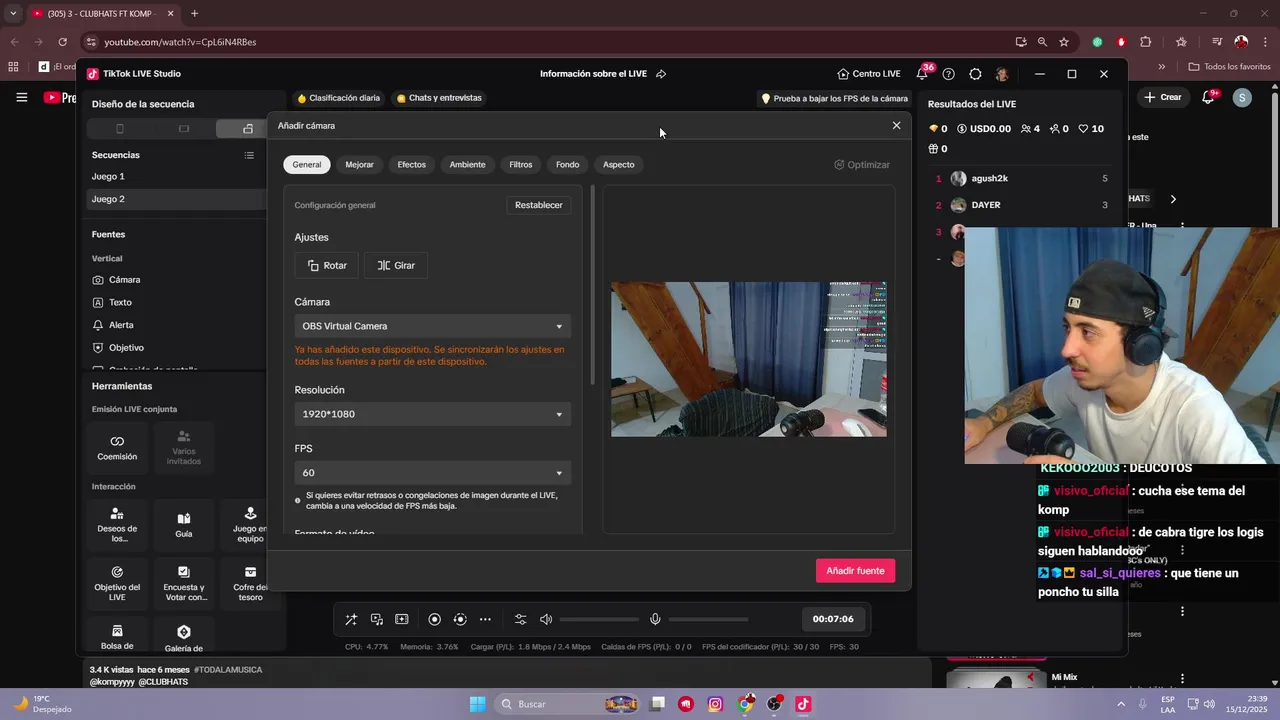
Task: Open the FPS 60 dropdown
Action: [433, 473]
